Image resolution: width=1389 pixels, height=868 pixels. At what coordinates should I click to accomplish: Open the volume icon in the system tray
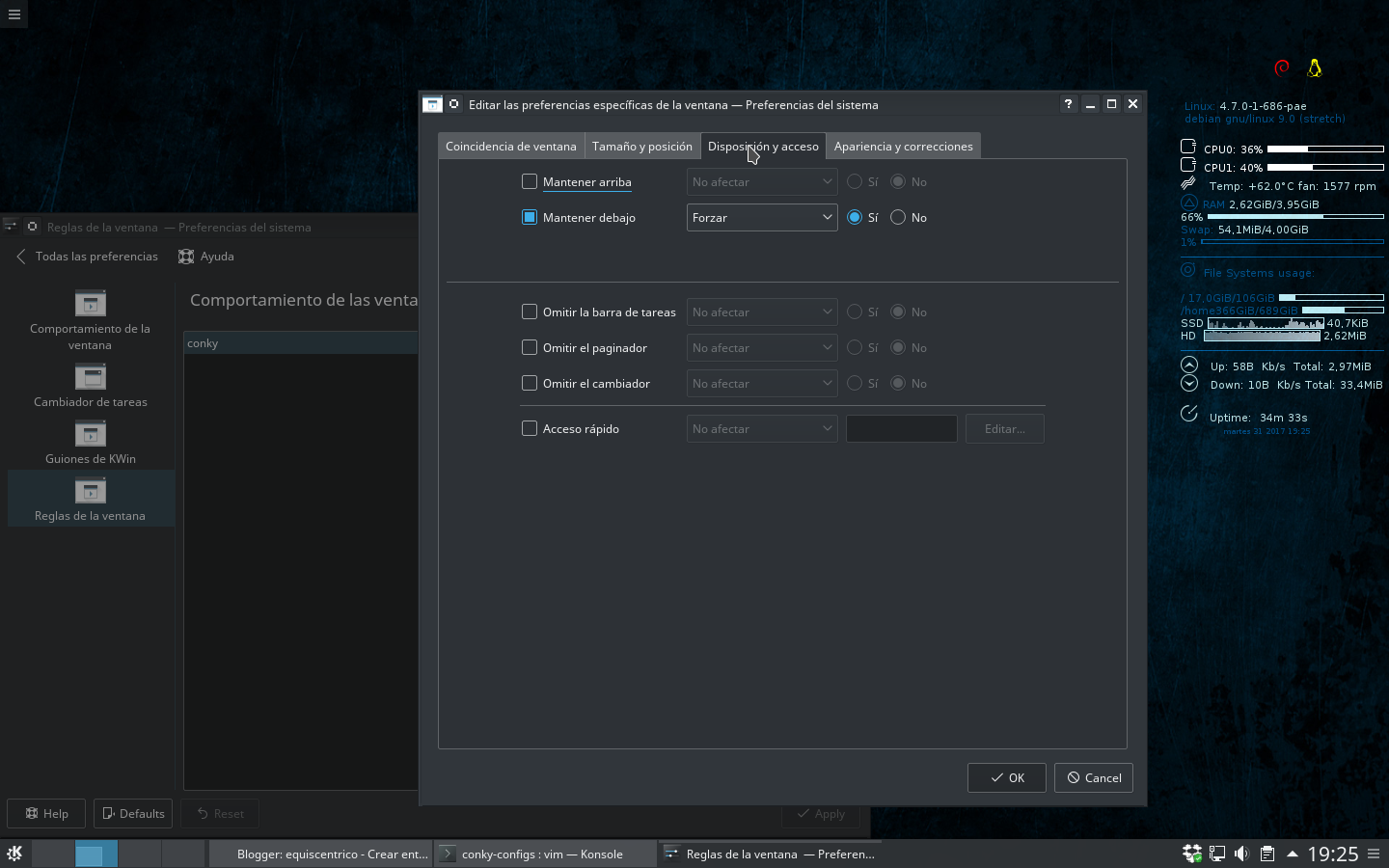coord(1240,854)
